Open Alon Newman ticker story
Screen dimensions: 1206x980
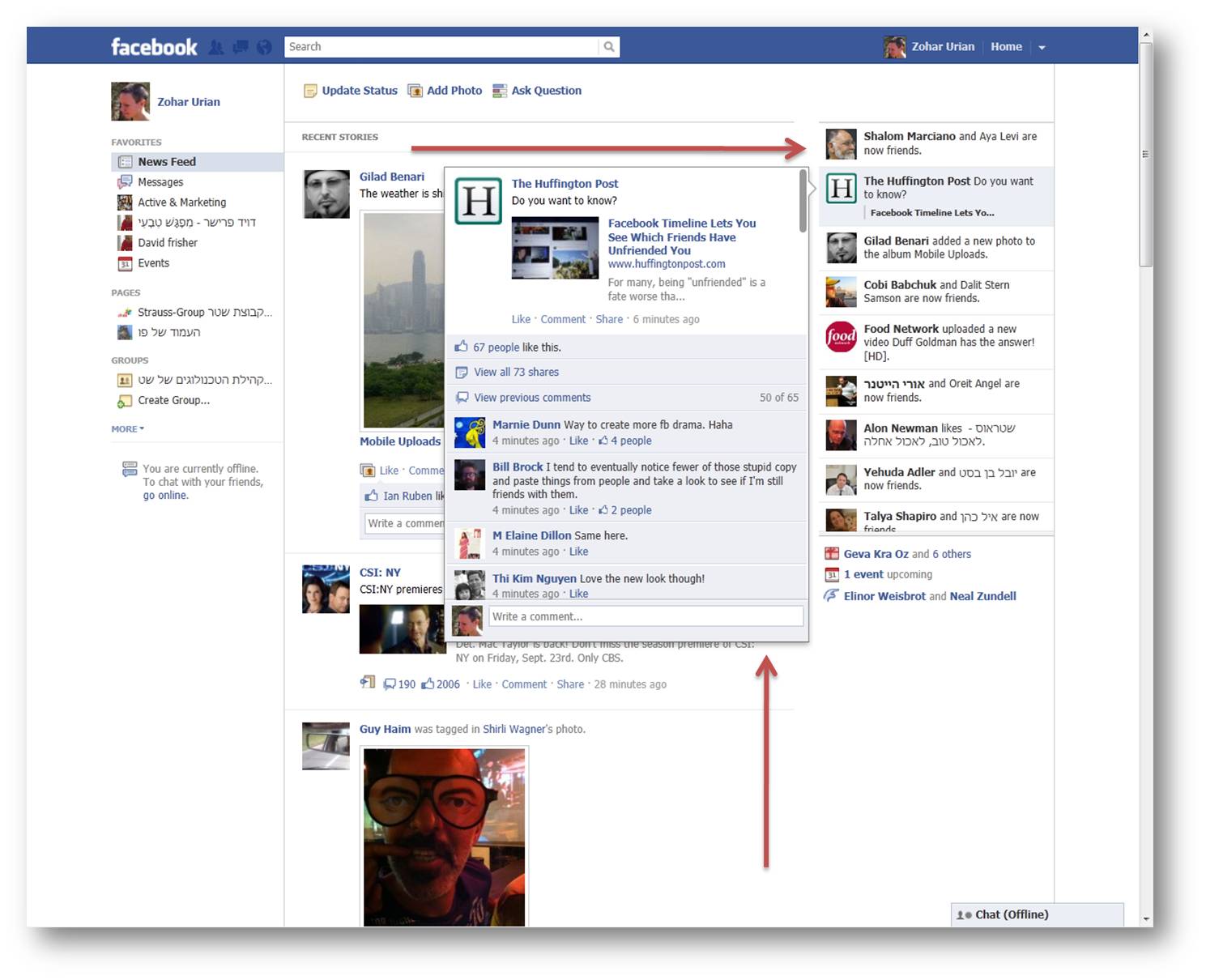936,435
